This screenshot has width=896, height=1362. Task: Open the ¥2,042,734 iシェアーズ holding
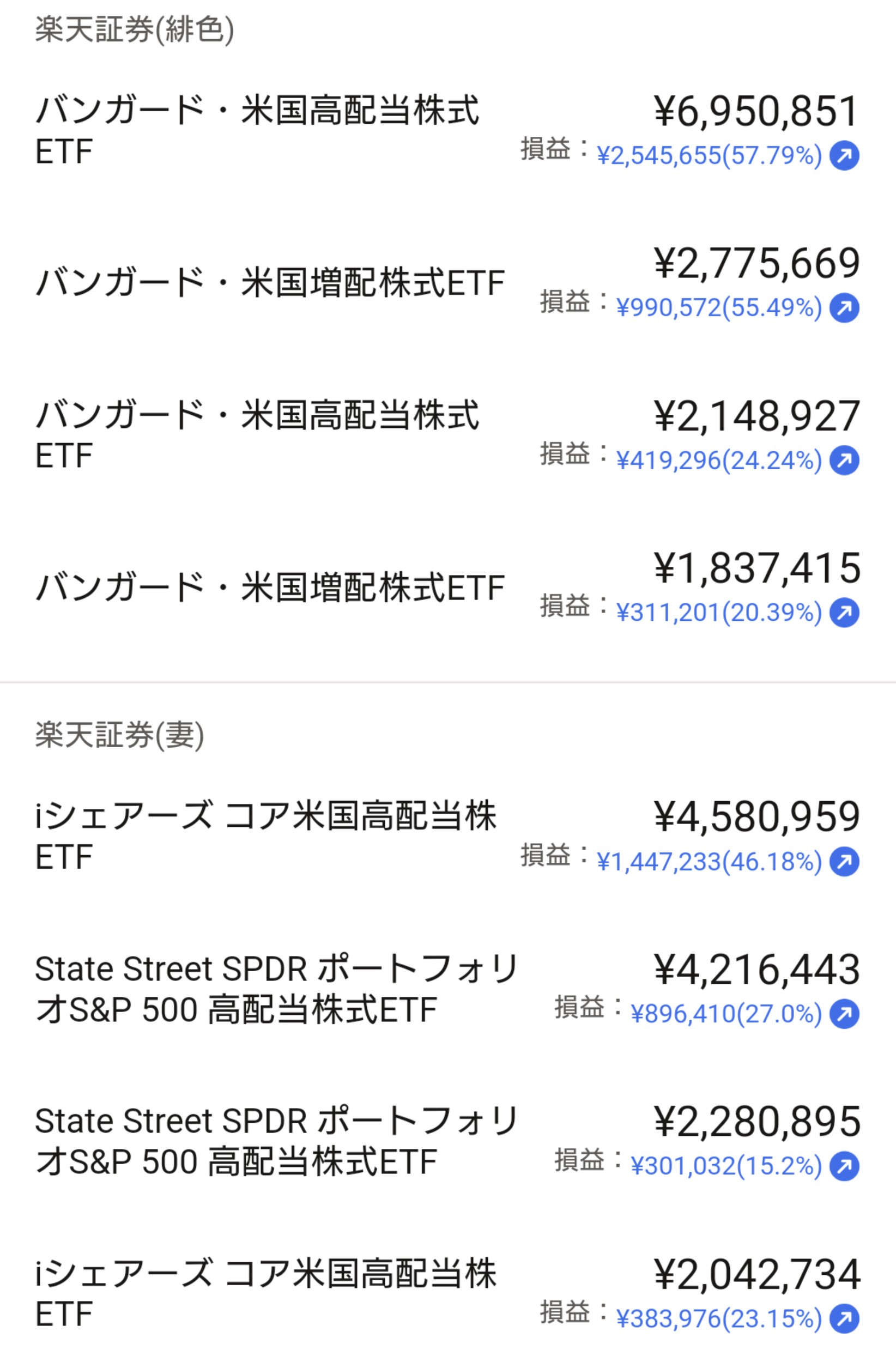[x=448, y=1293]
